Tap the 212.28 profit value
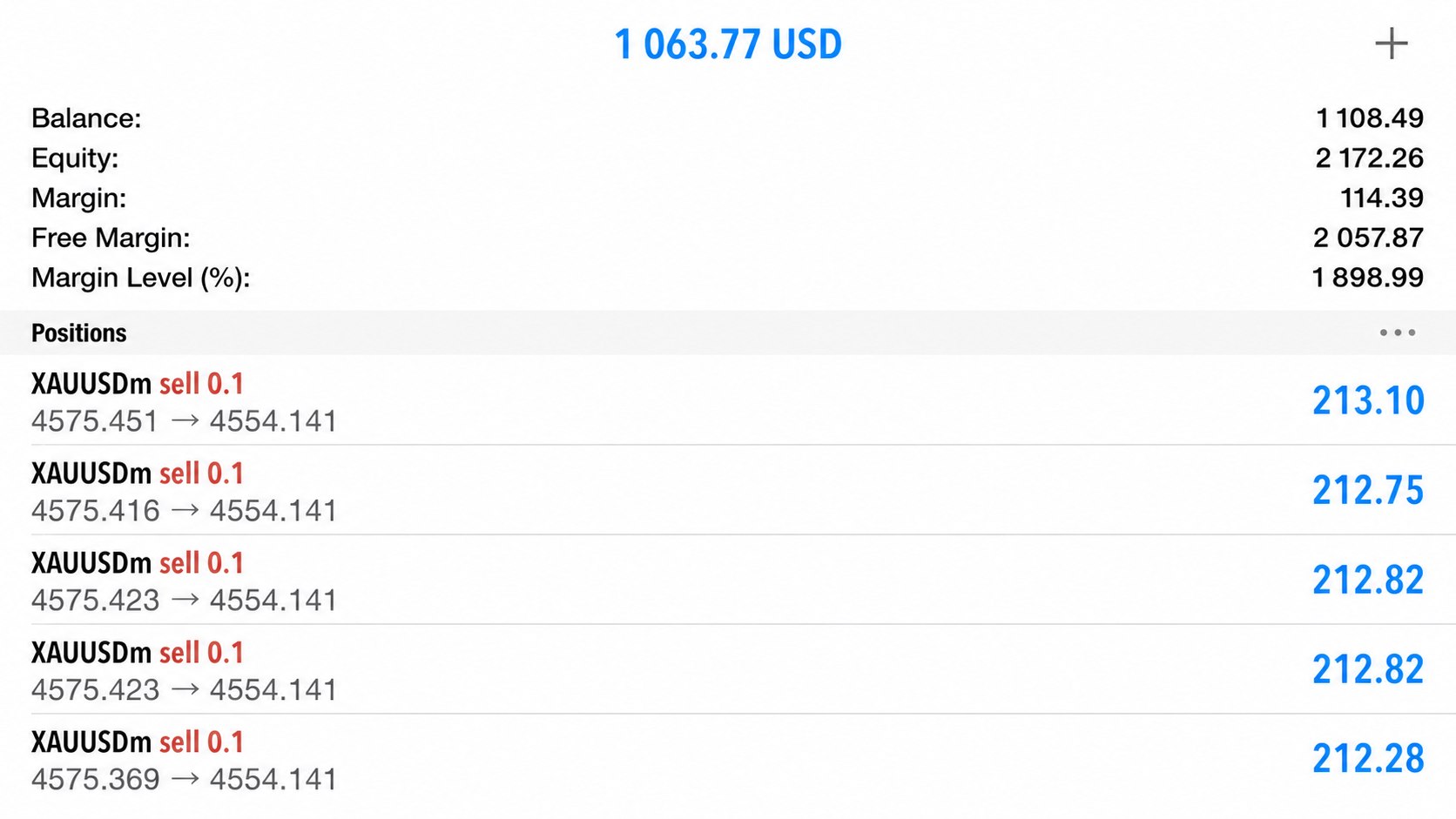1456x819 pixels. [x=1368, y=759]
